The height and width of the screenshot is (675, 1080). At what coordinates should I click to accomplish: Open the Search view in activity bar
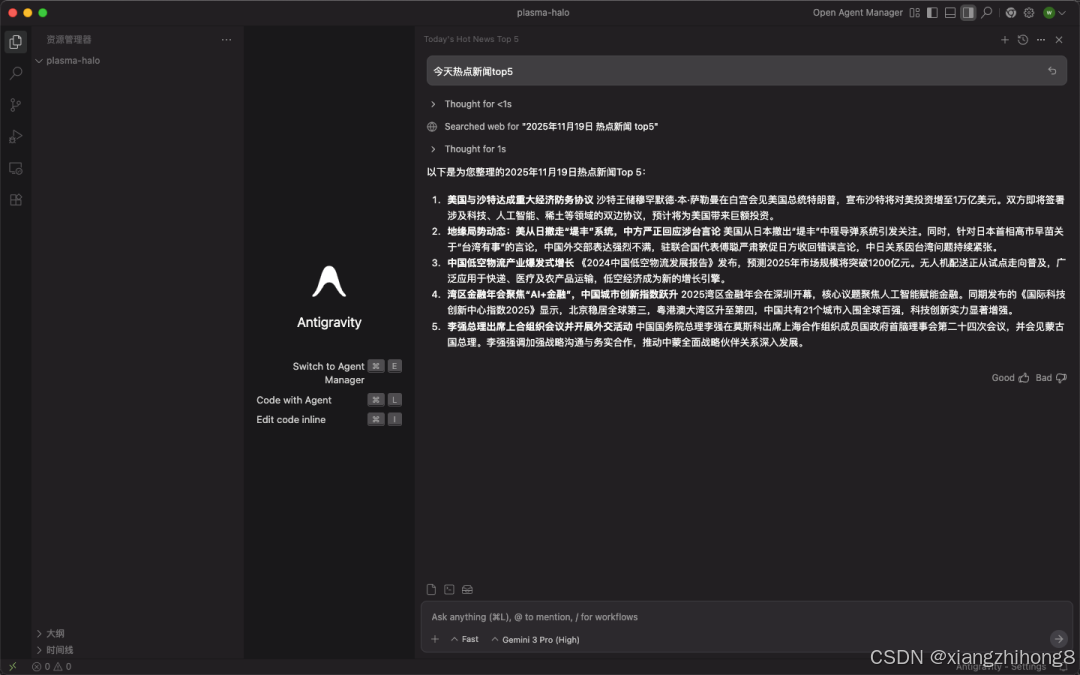[x=15, y=73]
